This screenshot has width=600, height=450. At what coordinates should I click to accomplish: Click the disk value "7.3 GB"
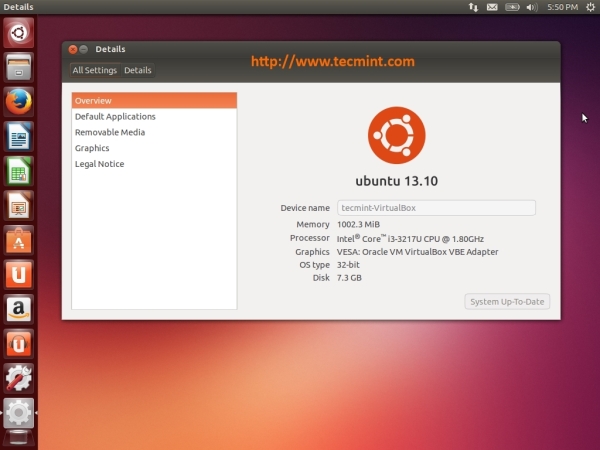click(x=349, y=278)
